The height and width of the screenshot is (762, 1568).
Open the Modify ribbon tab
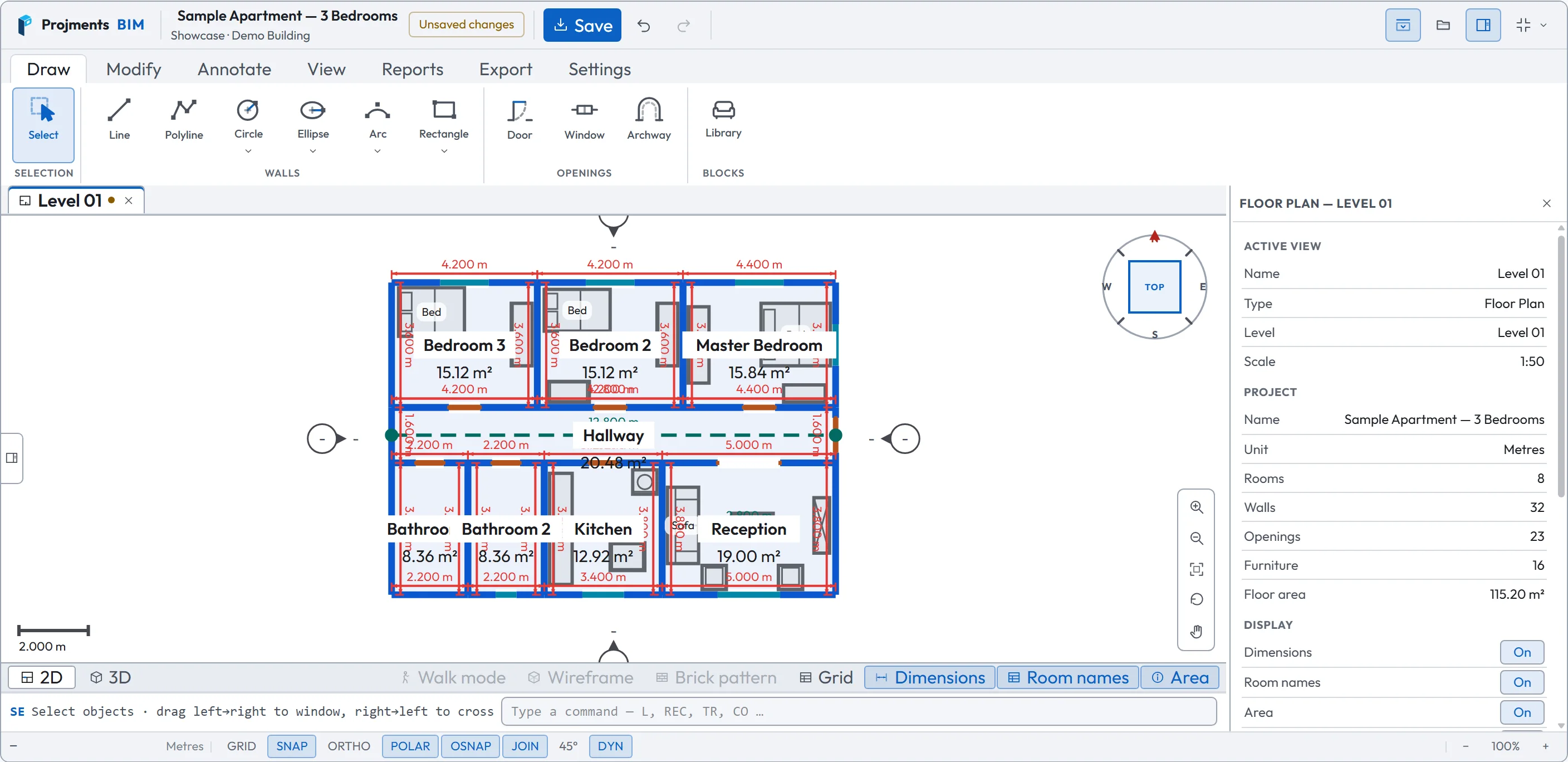[133, 69]
